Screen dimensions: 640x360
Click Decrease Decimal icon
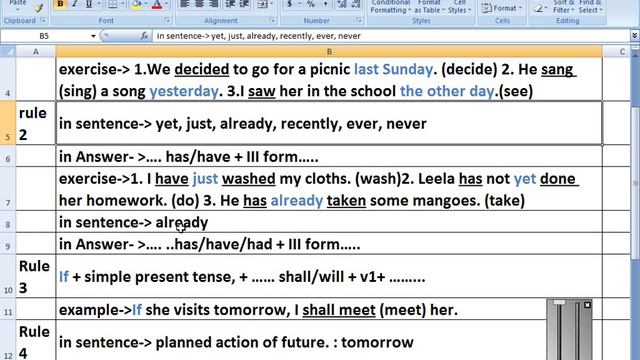click(356, 4)
